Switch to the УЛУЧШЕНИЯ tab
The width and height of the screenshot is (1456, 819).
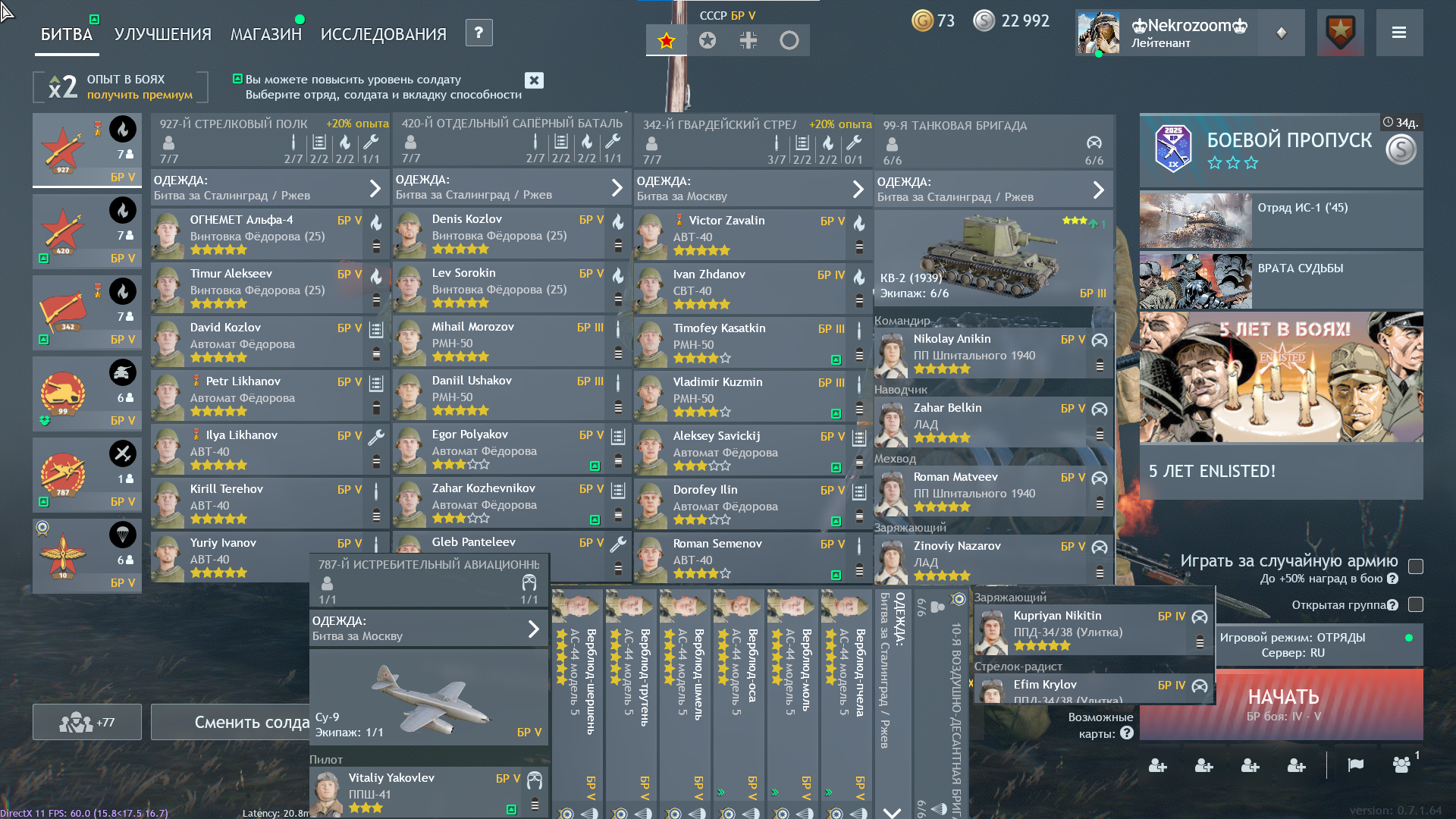[162, 34]
